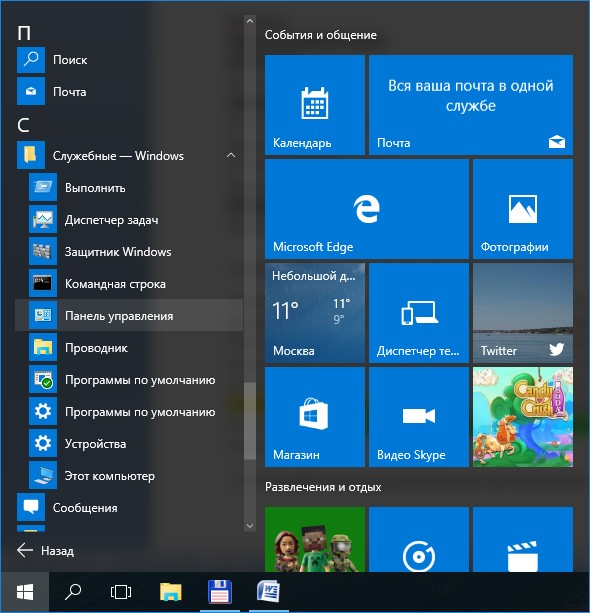
Task: Open the Магазин store tile
Action: click(315, 417)
